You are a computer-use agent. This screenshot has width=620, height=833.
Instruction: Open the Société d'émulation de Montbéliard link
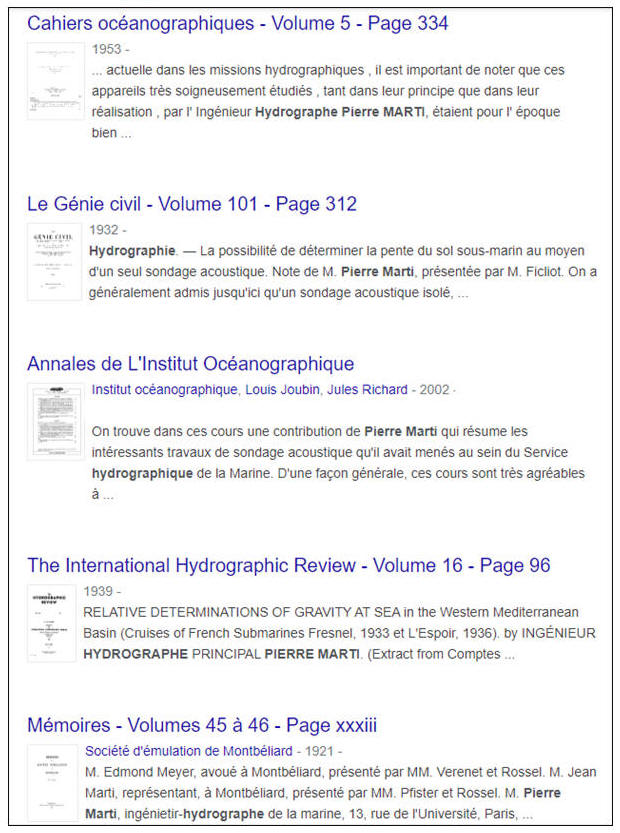point(189,751)
